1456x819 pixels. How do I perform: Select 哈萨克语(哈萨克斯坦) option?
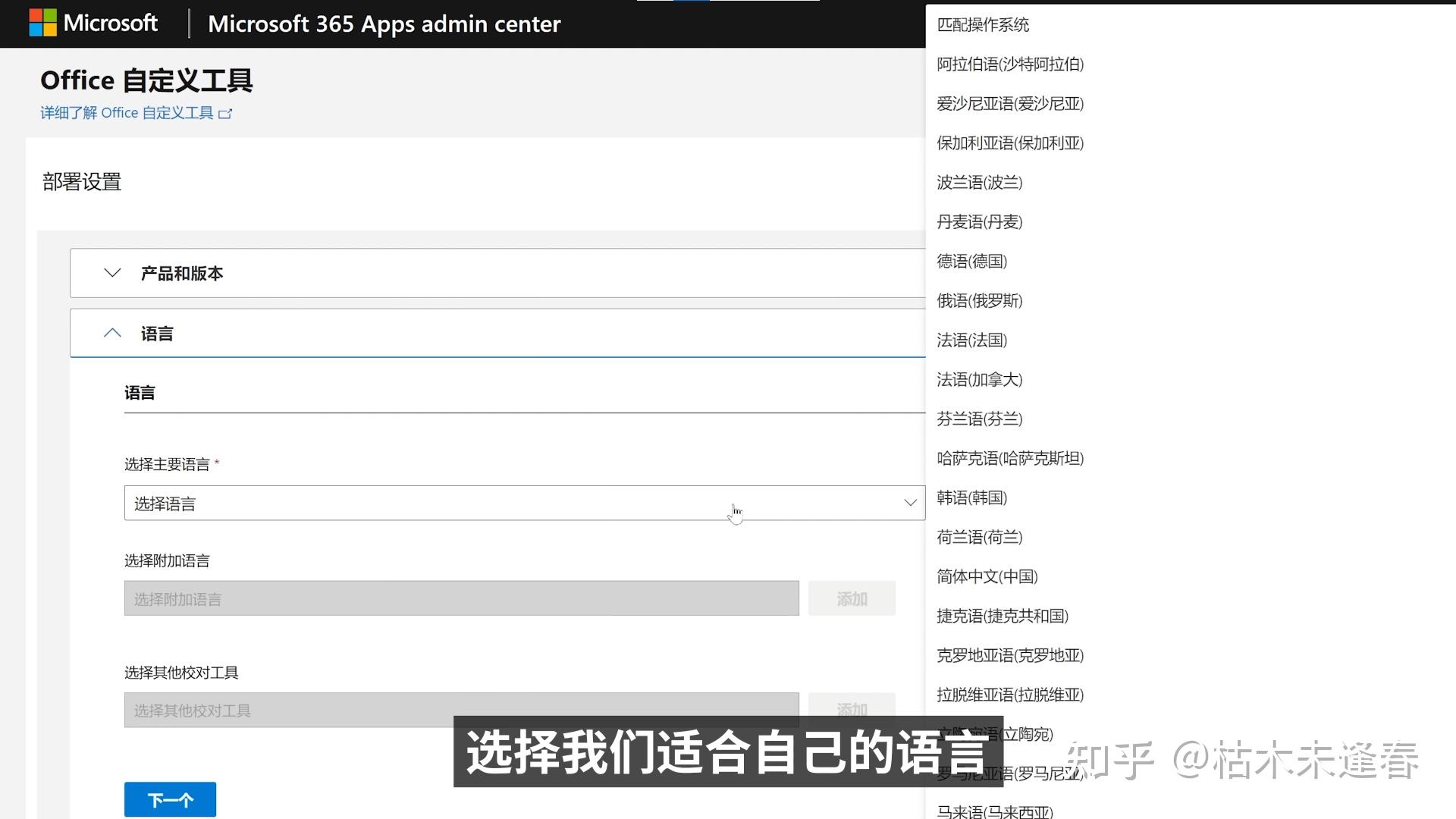click(1010, 459)
